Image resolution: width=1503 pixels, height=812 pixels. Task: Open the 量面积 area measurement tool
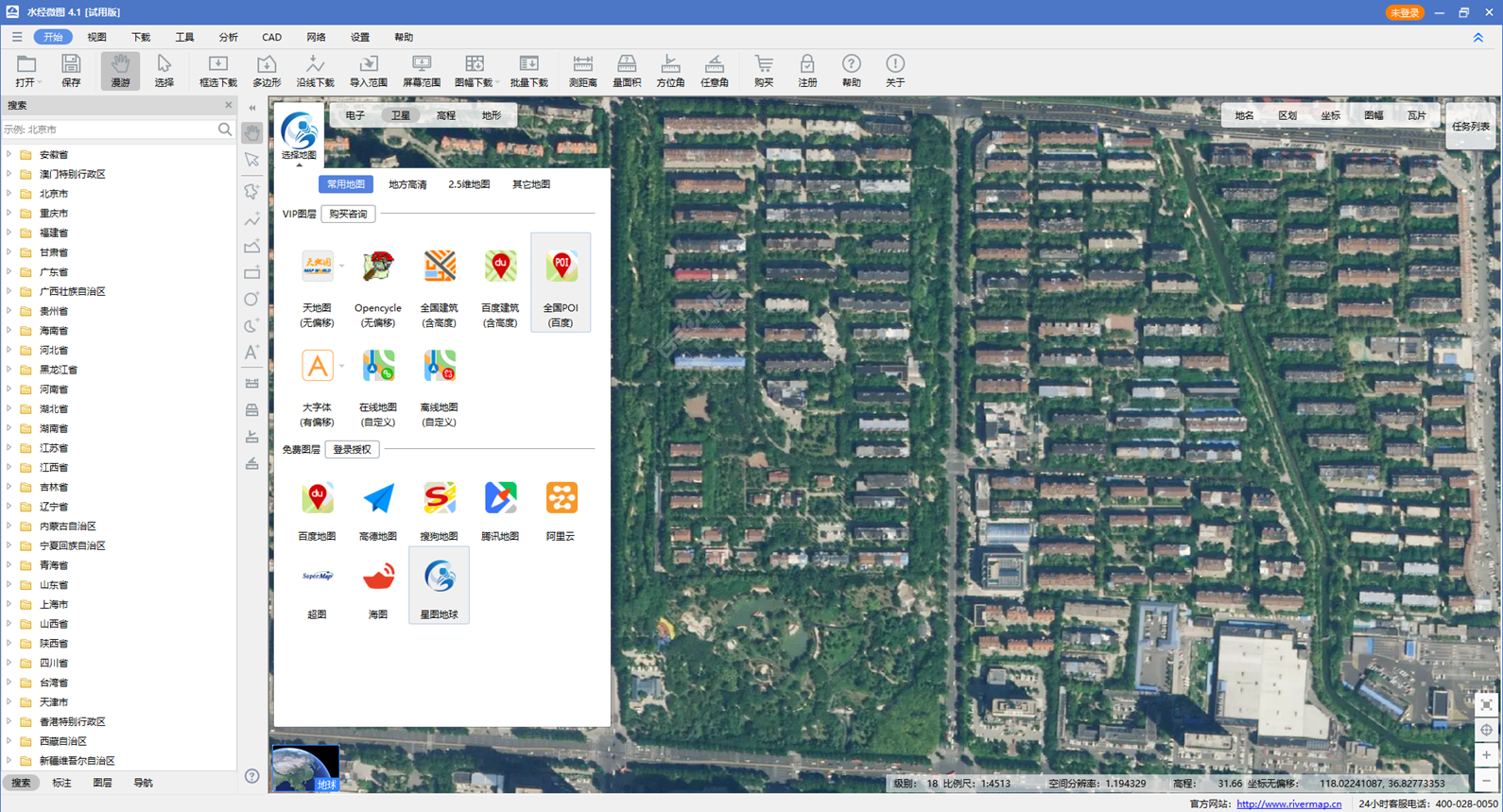626,70
